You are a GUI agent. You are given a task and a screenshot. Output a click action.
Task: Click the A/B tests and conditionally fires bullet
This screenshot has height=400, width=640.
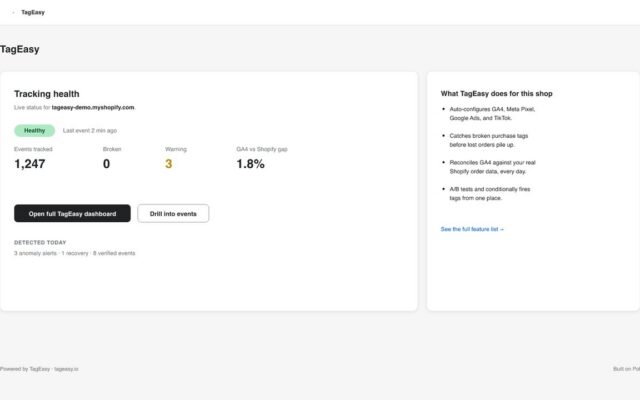pyautogui.click(x=490, y=193)
